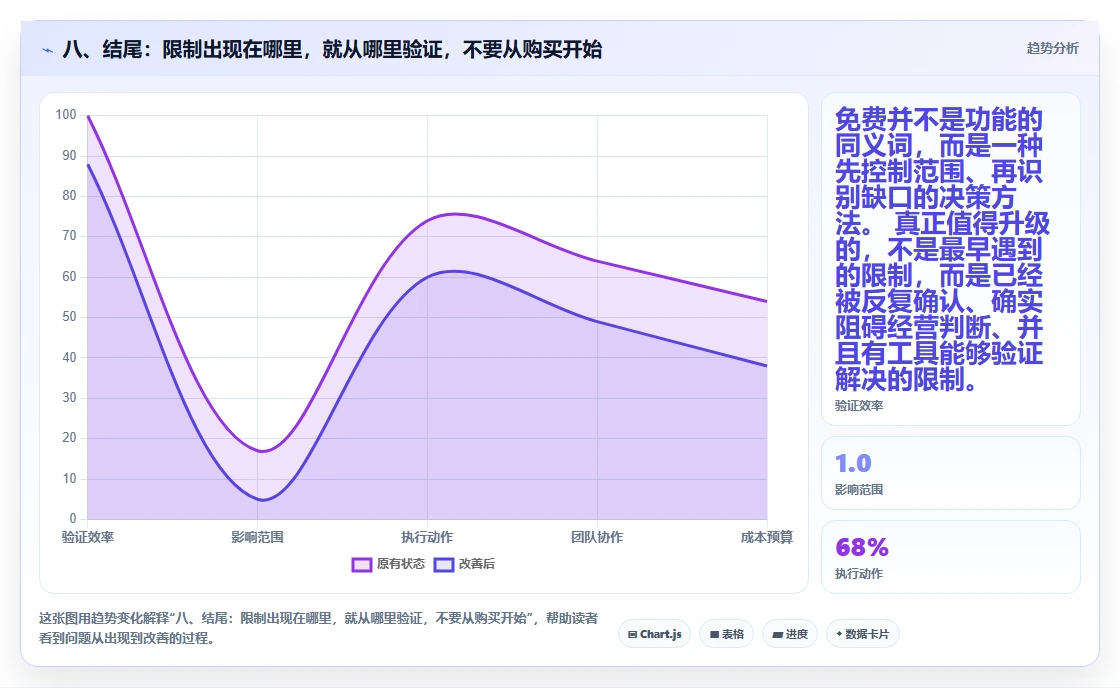Click the 趋势分析 label in the header
This screenshot has width=1120, height=688.
[1052, 49]
